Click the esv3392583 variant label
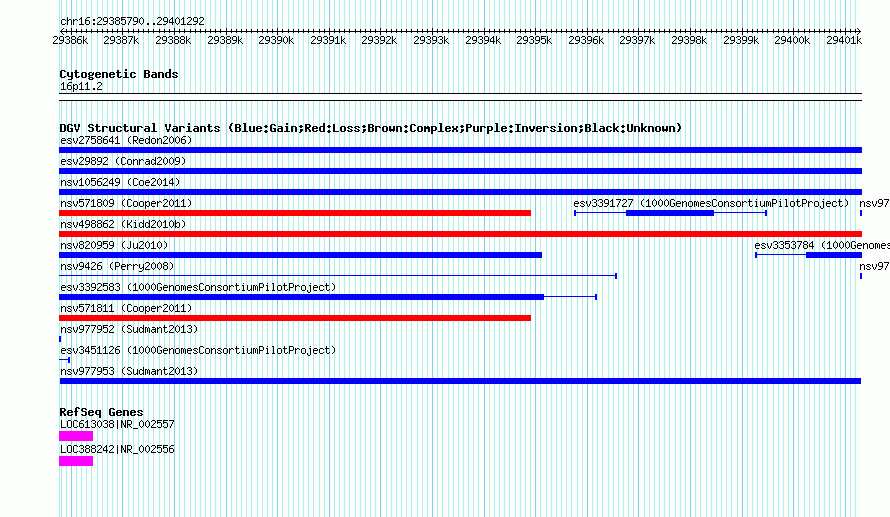 (x=198, y=287)
